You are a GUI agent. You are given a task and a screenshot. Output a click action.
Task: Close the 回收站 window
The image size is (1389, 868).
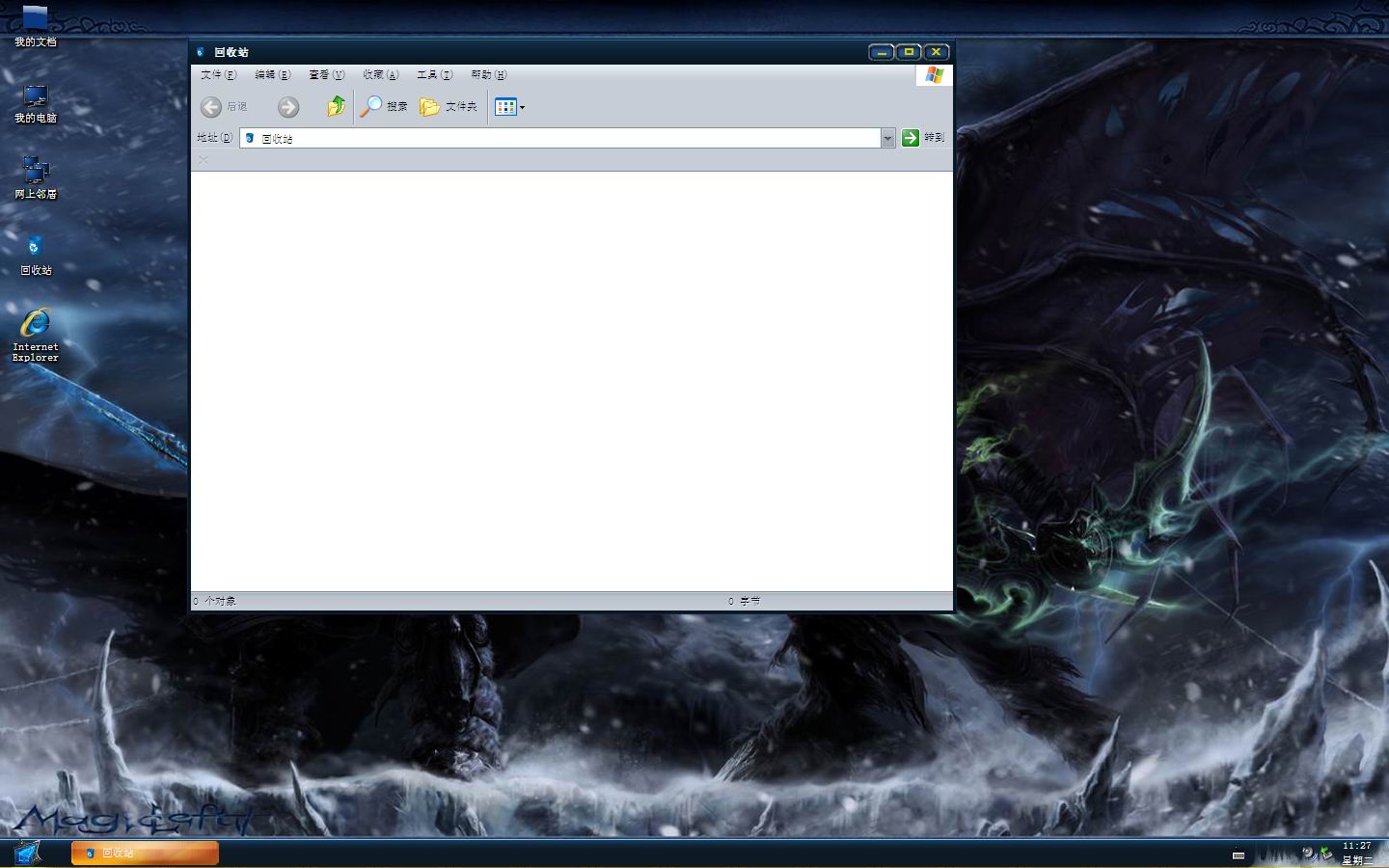pos(936,52)
